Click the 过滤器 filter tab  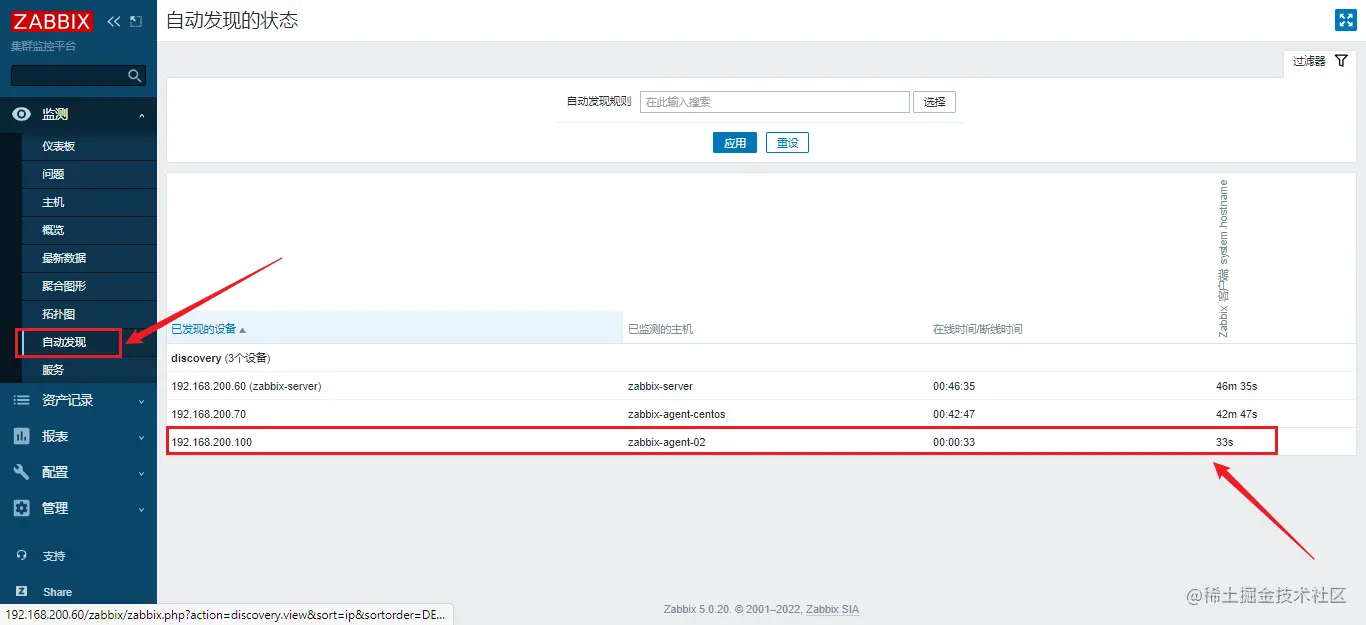tap(1320, 62)
